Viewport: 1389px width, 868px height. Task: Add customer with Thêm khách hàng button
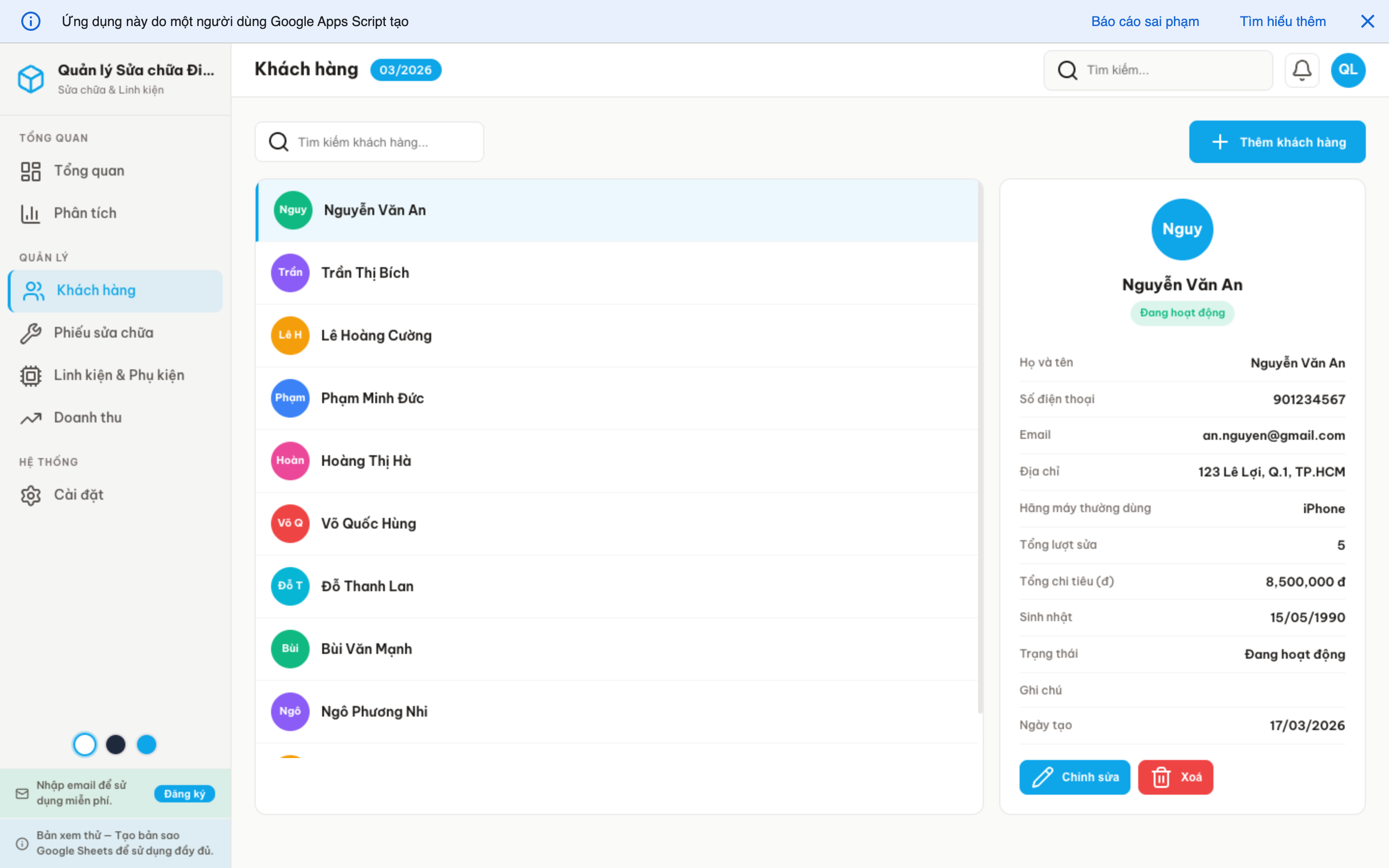pos(1277,142)
